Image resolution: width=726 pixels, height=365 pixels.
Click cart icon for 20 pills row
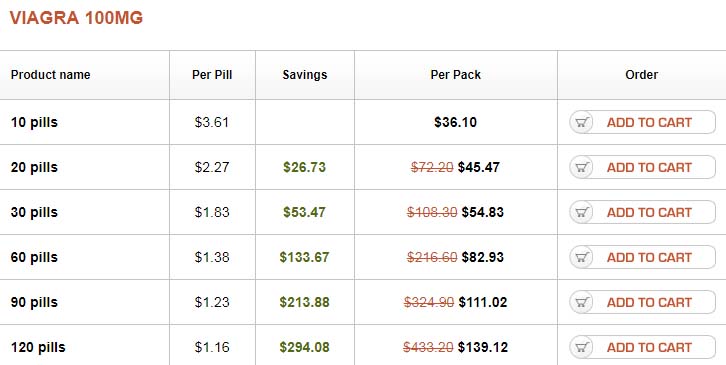tap(582, 168)
